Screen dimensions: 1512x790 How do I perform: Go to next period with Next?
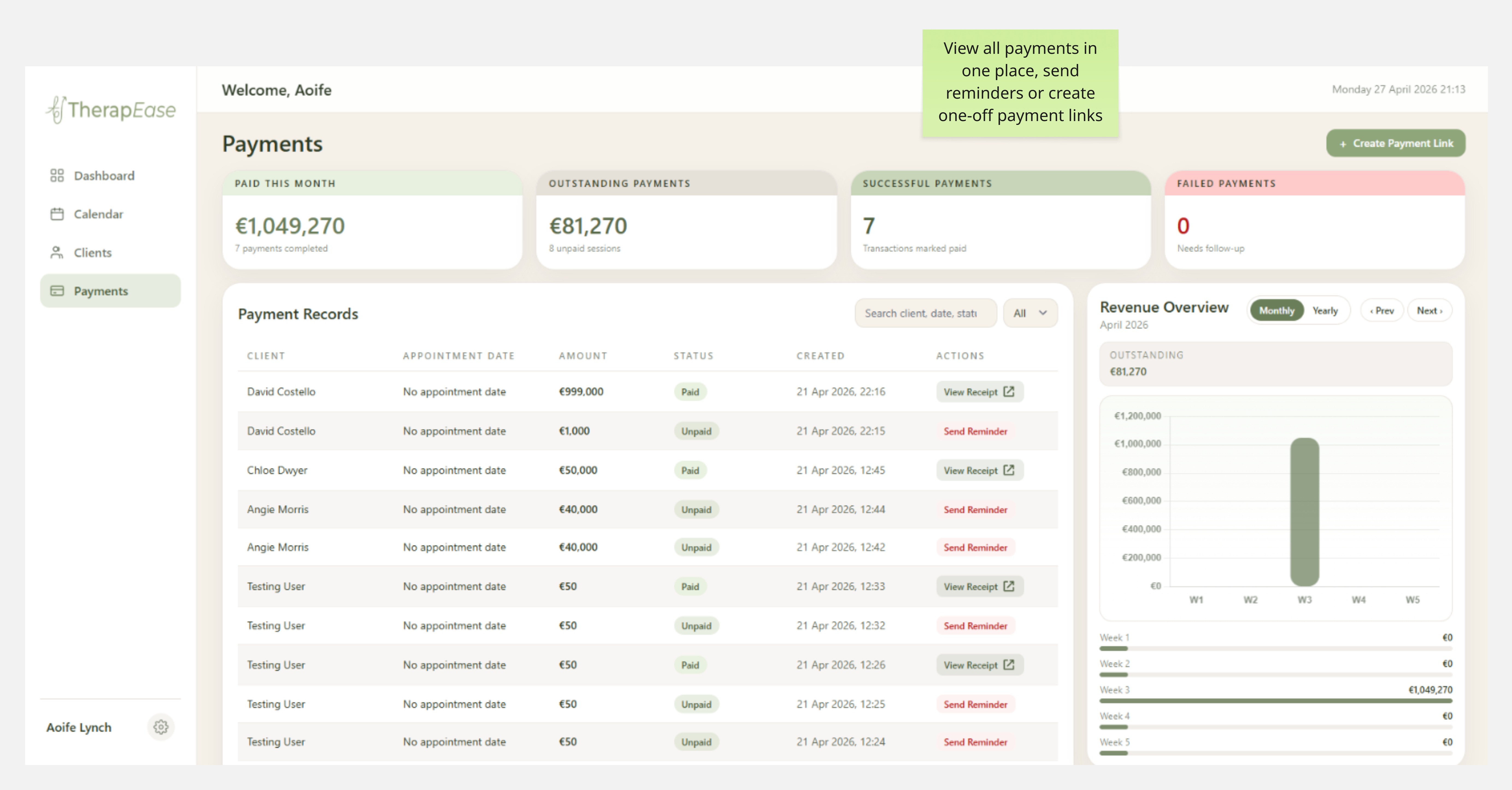click(1429, 310)
